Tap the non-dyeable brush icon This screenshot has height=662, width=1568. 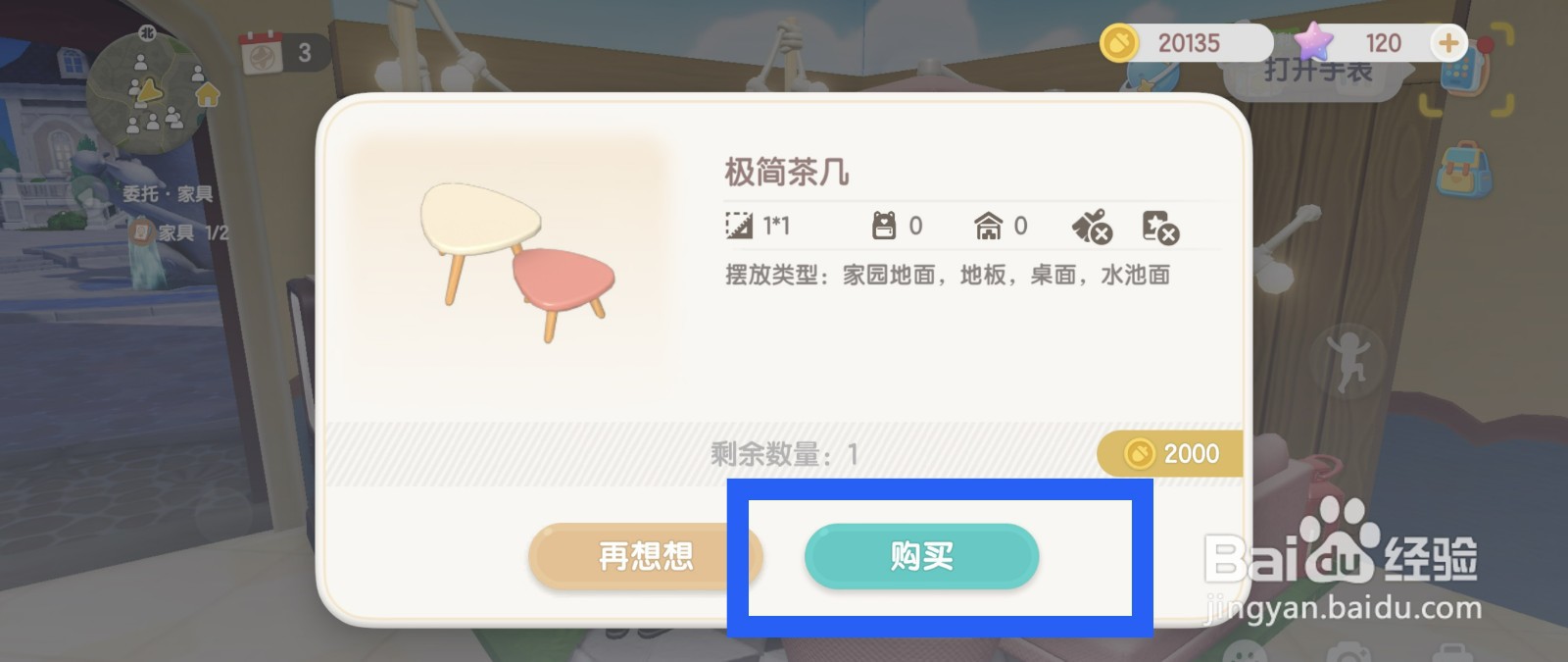(1092, 227)
